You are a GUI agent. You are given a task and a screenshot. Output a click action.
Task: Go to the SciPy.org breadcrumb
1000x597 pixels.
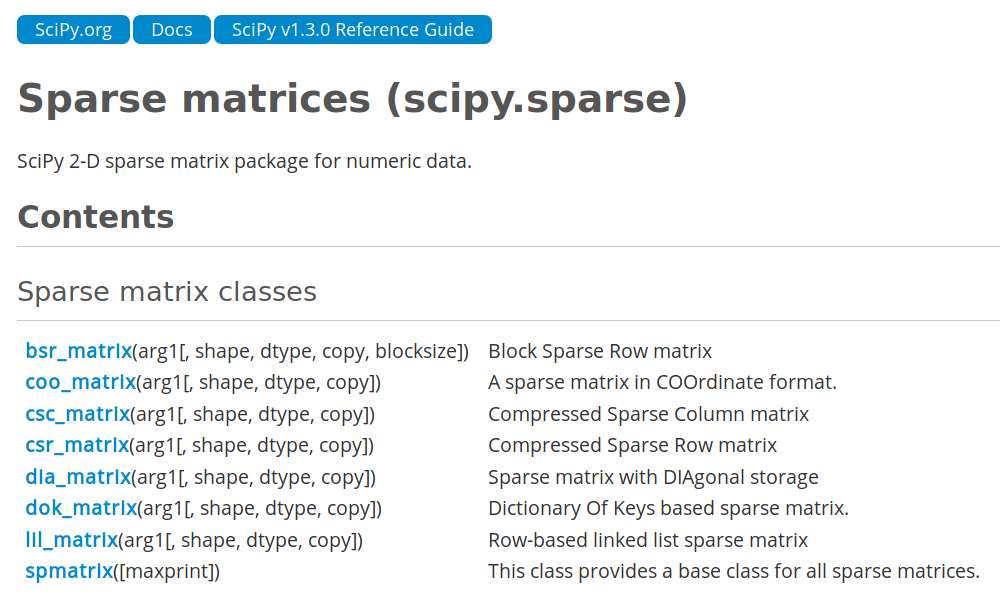click(73, 30)
